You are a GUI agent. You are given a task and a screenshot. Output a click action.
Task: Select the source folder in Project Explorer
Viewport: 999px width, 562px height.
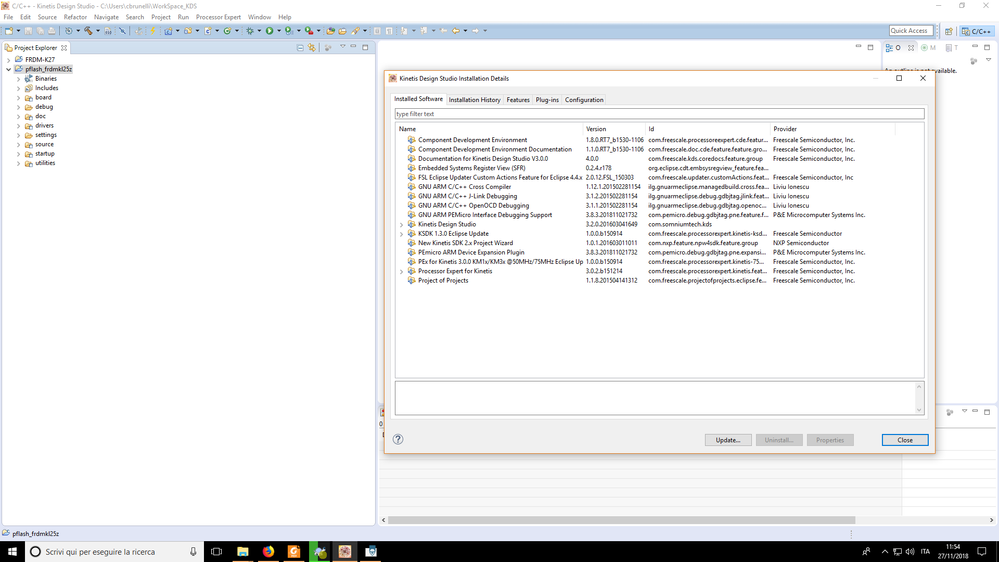coord(44,145)
